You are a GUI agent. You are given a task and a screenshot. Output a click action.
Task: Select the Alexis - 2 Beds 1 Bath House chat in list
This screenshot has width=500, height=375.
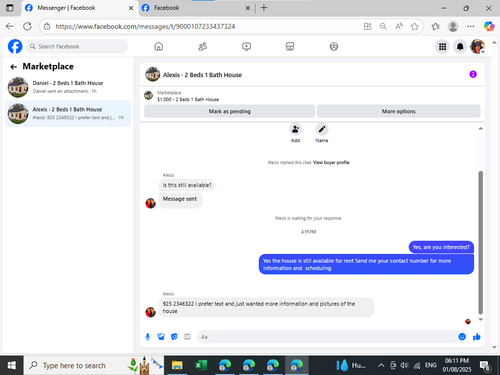[x=68, y=114]
